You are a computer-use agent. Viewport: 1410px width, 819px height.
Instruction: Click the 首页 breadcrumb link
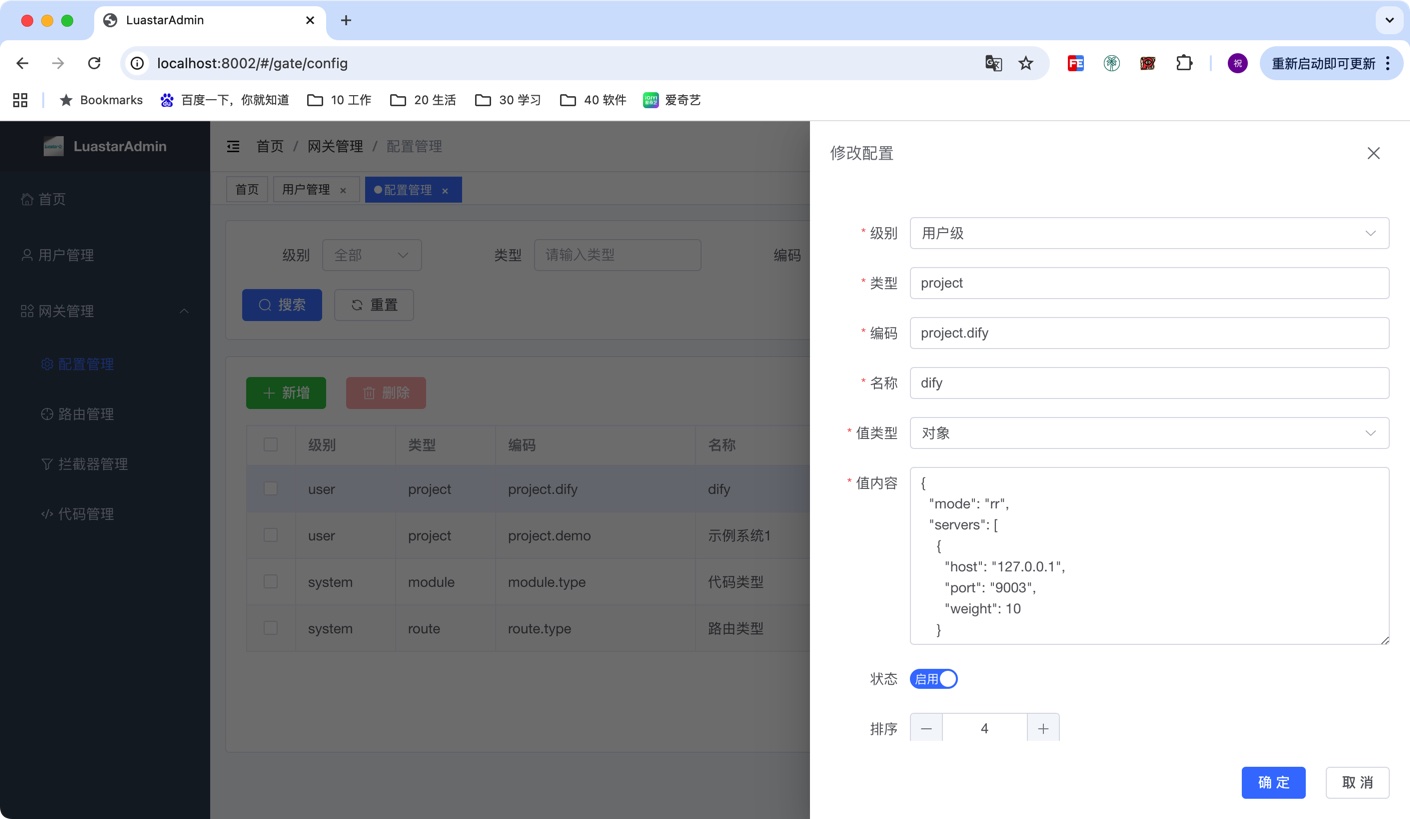coord(270,146)
